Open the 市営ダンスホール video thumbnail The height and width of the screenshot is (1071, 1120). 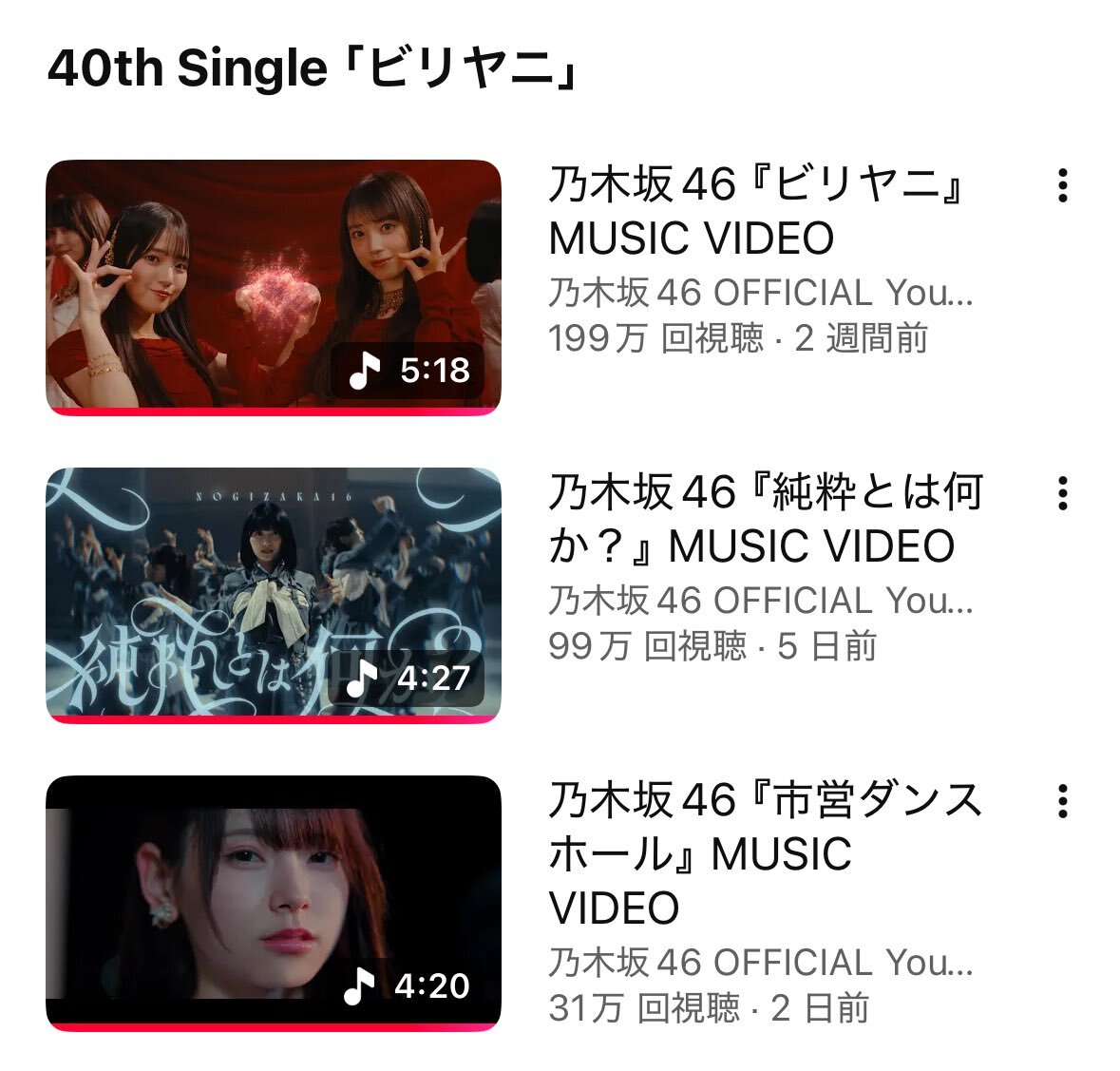click(x=274, y=903)
